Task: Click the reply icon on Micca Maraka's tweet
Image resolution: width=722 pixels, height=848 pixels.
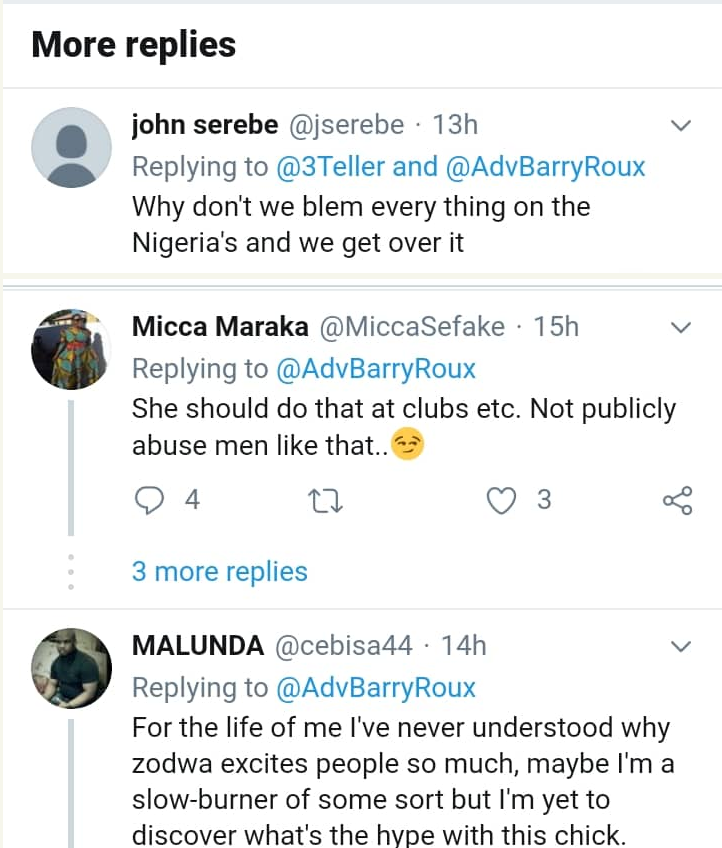Action: pos(148,499)
